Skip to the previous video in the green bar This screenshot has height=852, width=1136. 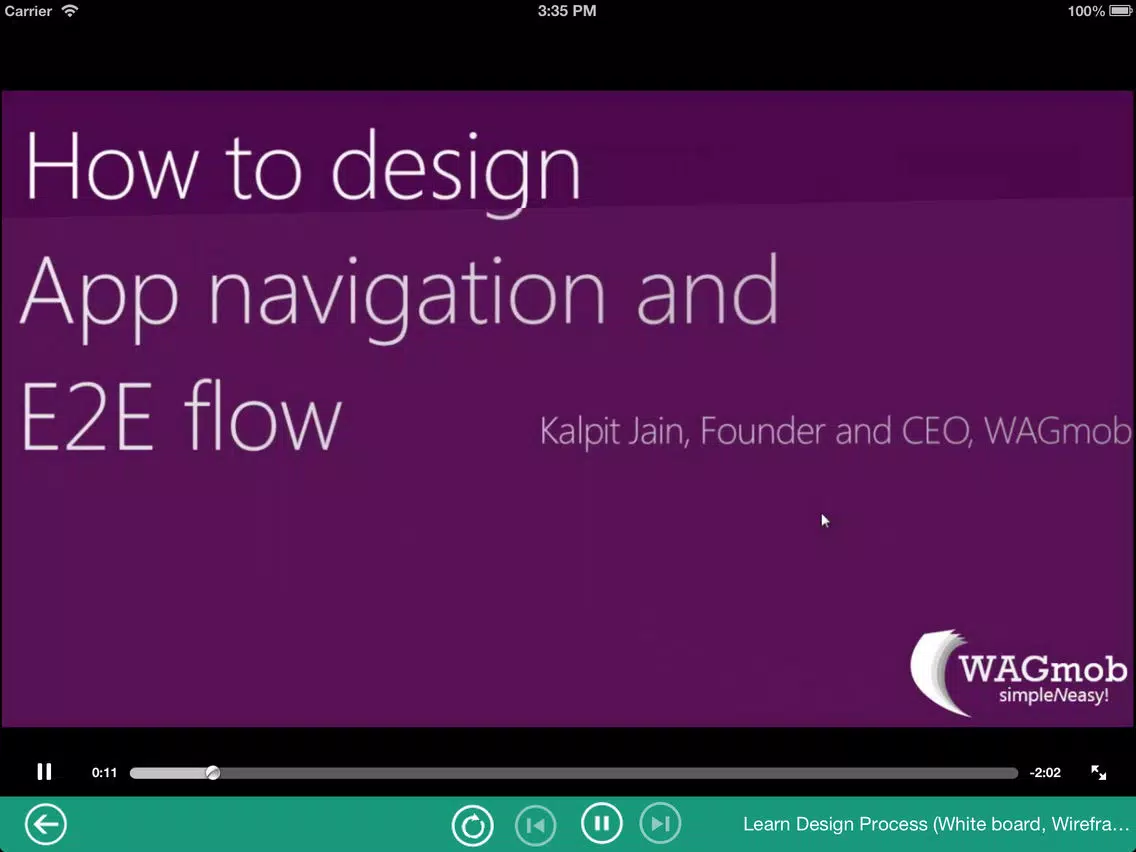535,825
